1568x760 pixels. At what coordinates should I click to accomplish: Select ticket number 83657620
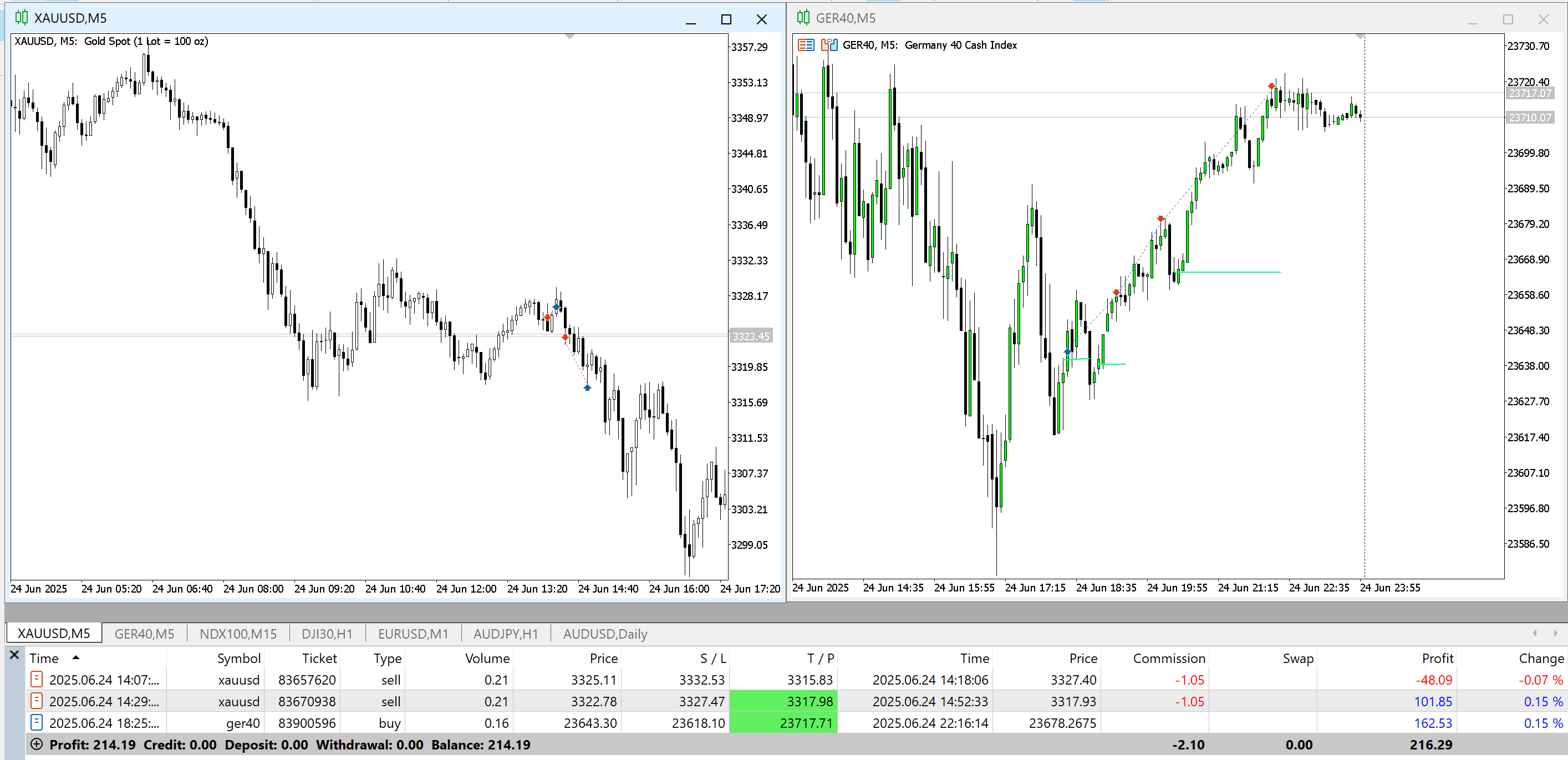tap(307, 680)
